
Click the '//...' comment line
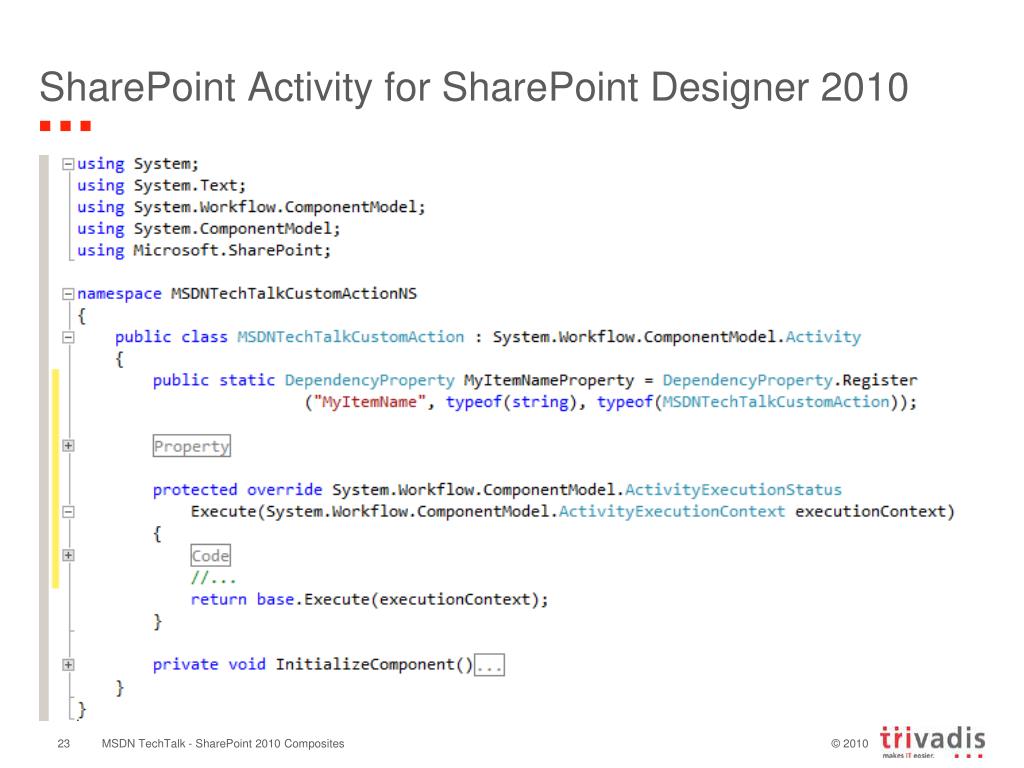pyautogui.click(x=213, y=578)
